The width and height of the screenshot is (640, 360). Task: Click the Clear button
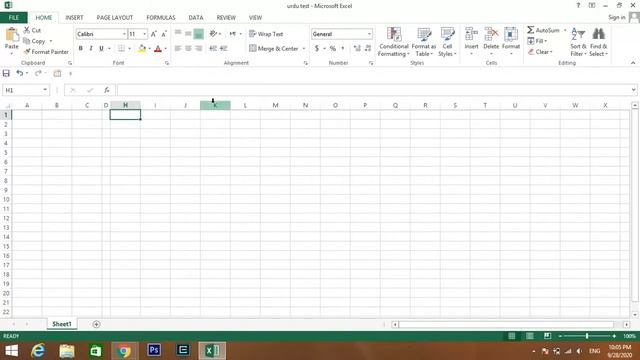[540, 52]
